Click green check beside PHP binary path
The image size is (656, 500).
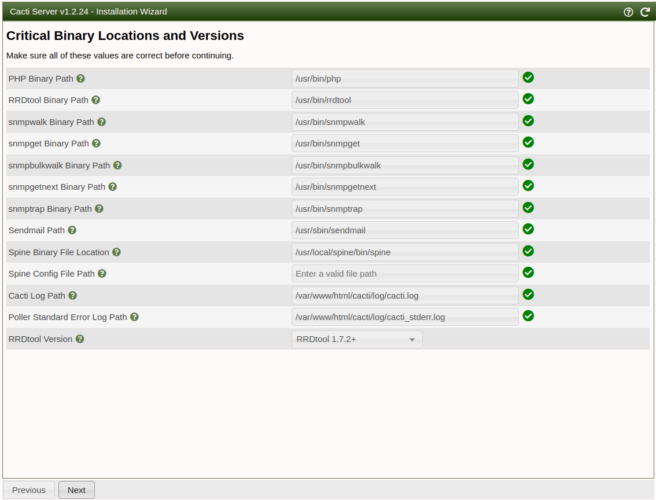[528, 77]
